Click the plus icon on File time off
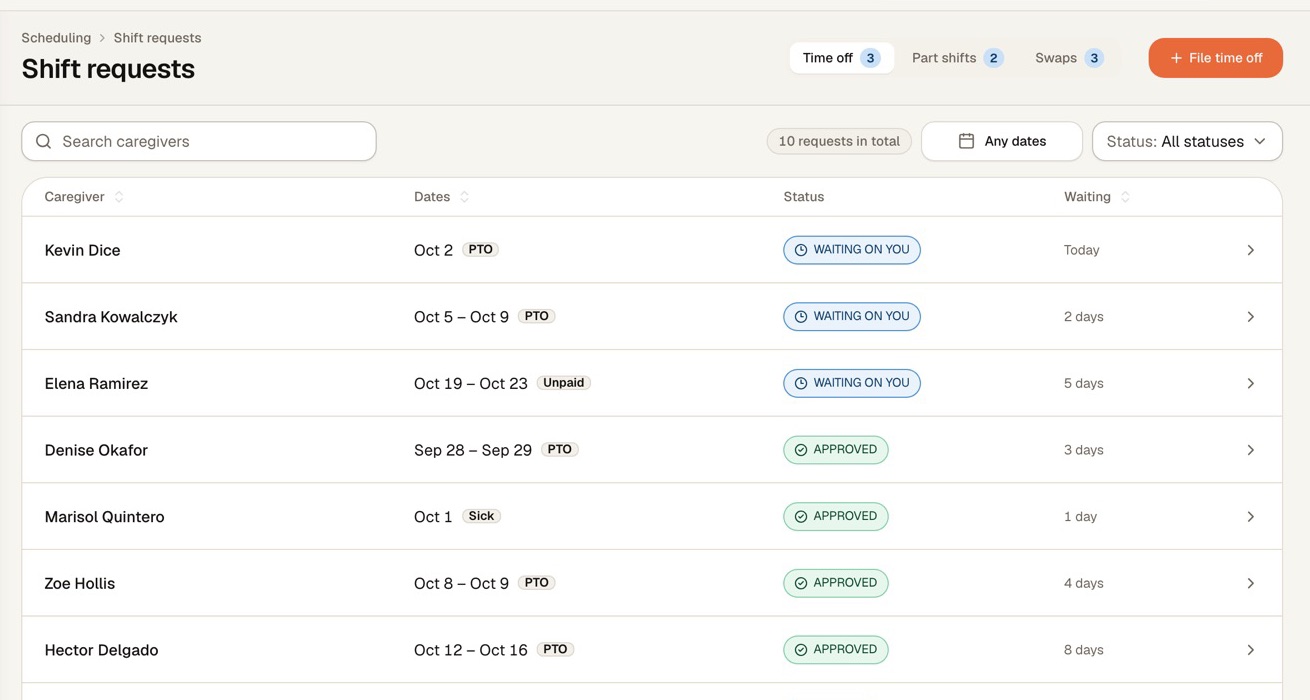Viewport: 1310px width, 700px height. click(x=1176, y=58)
